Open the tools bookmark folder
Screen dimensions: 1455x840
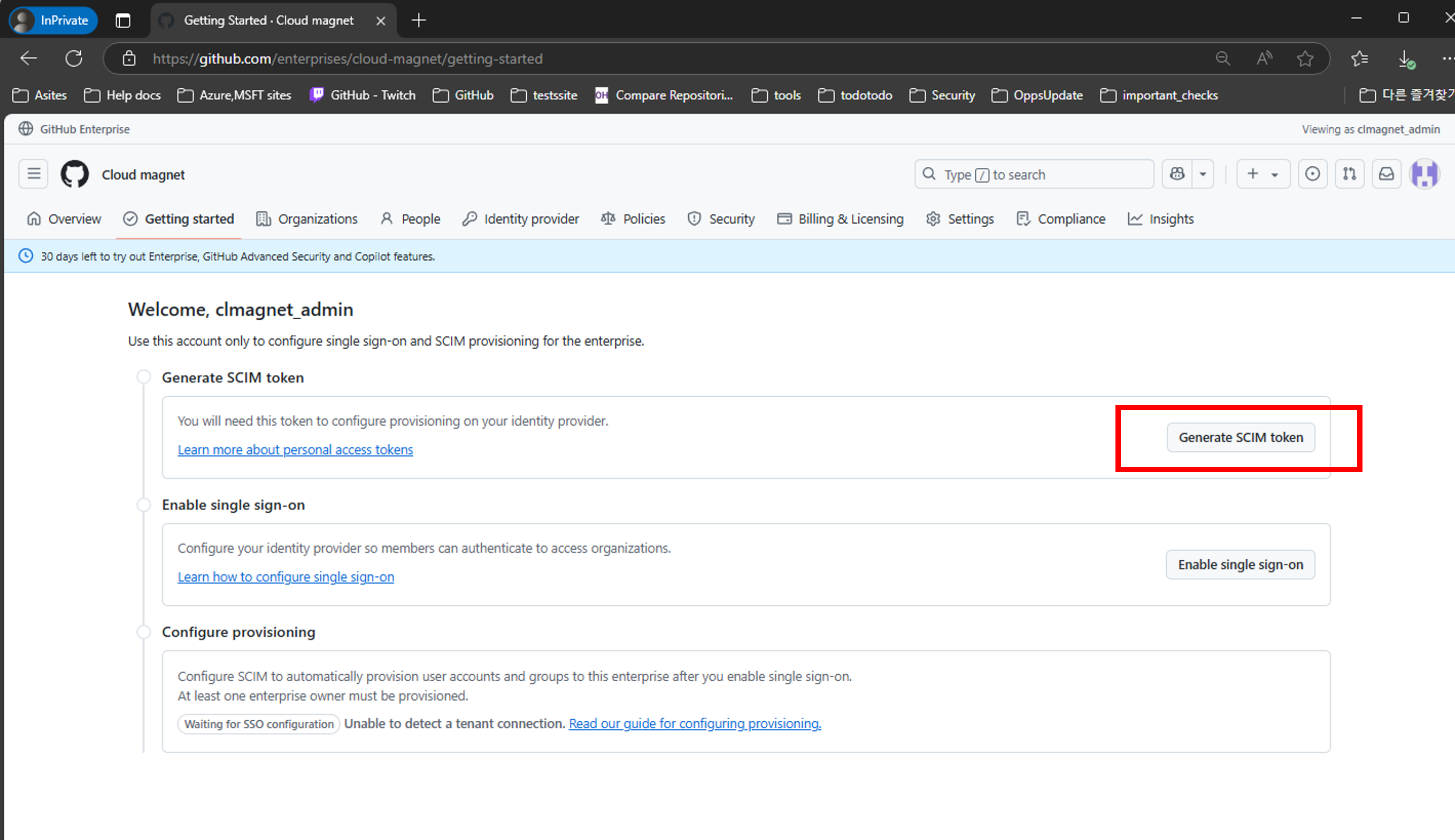tap(776, 95)
